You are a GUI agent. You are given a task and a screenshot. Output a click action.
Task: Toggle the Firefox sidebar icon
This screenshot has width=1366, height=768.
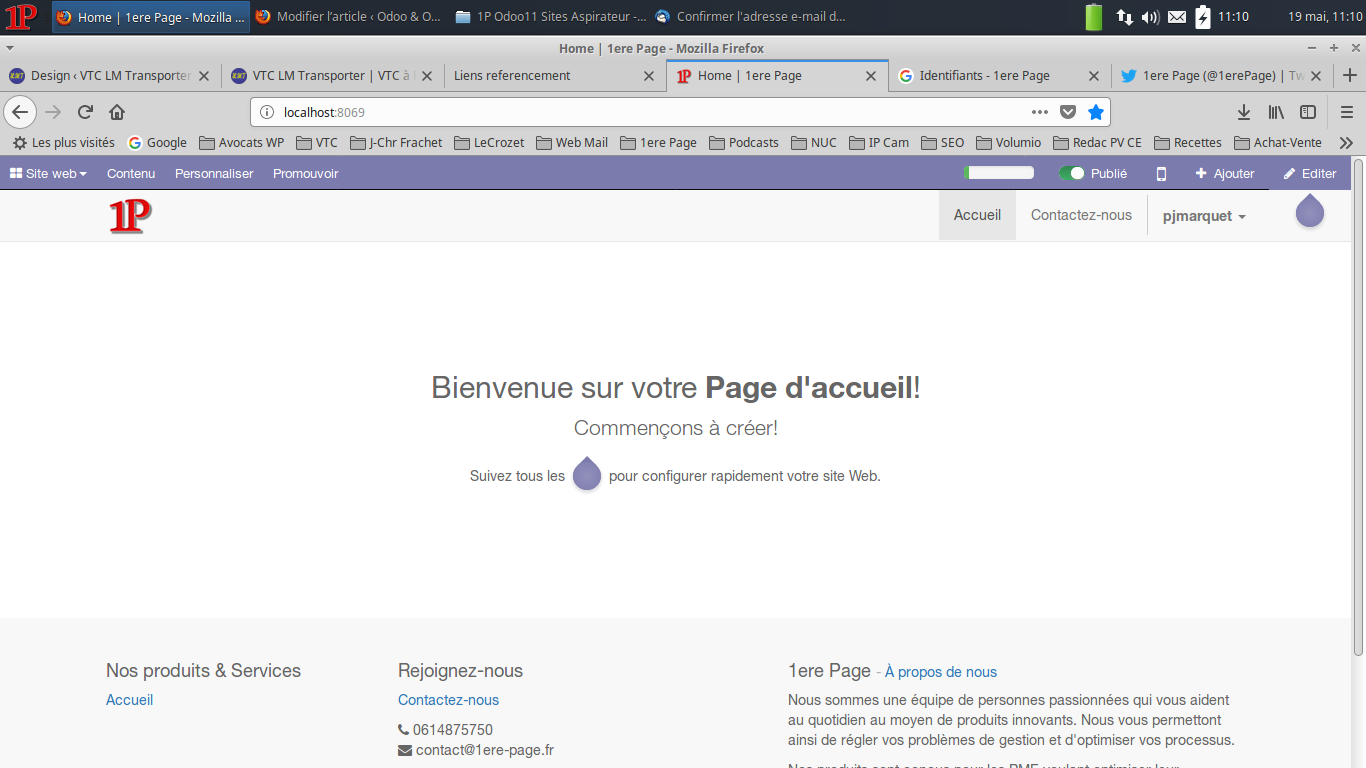point(1308,112)
